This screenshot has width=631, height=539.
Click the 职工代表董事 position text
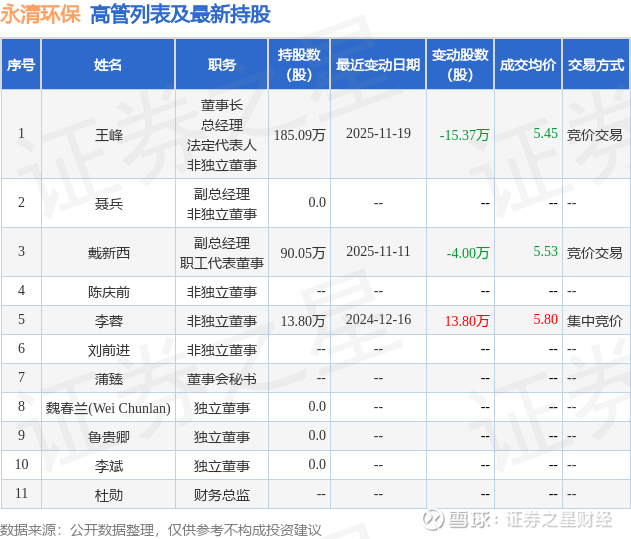click(x=222, y=263)
